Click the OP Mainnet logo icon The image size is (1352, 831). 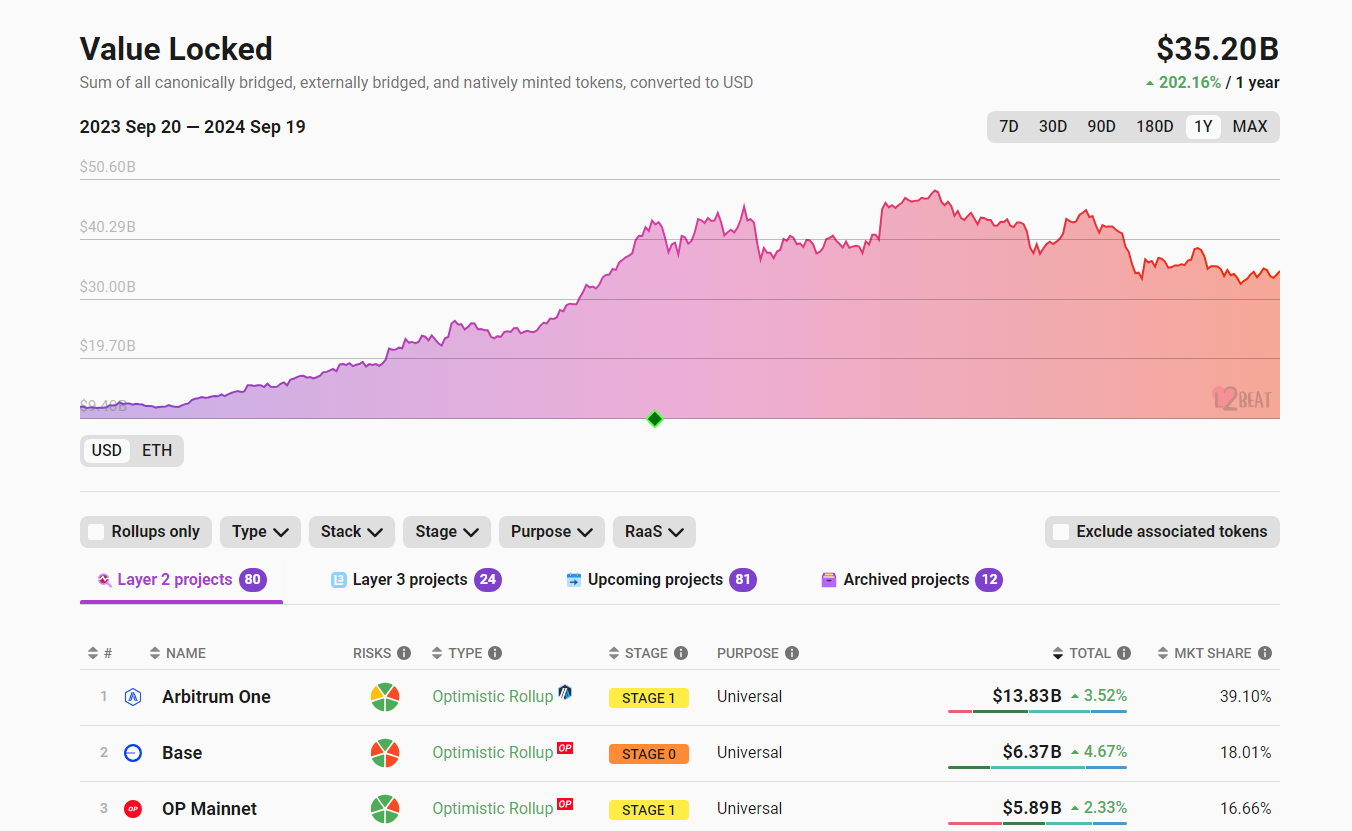(x=133, y=808)
